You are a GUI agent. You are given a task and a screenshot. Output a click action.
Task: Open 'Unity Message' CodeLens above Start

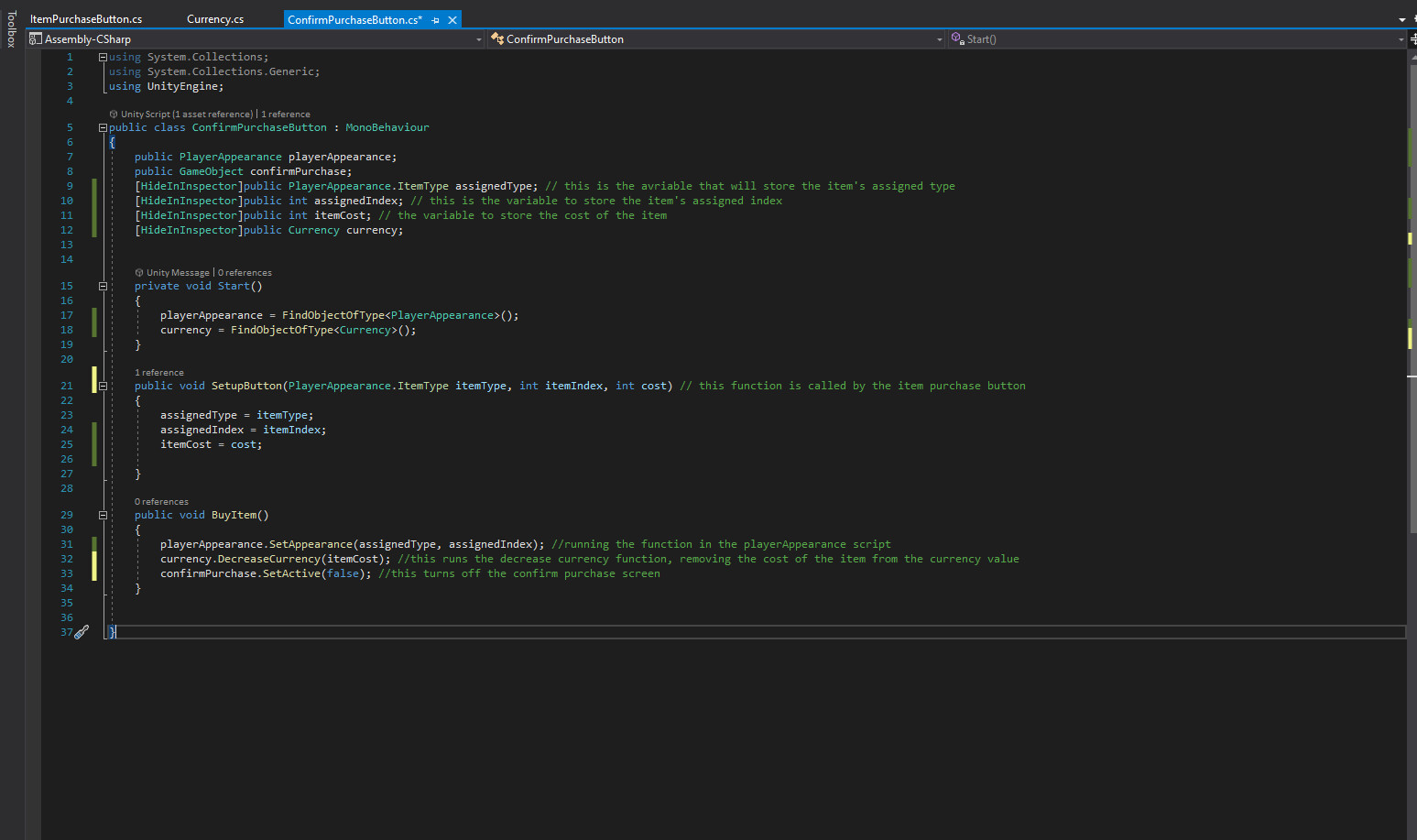pos(178,273)
